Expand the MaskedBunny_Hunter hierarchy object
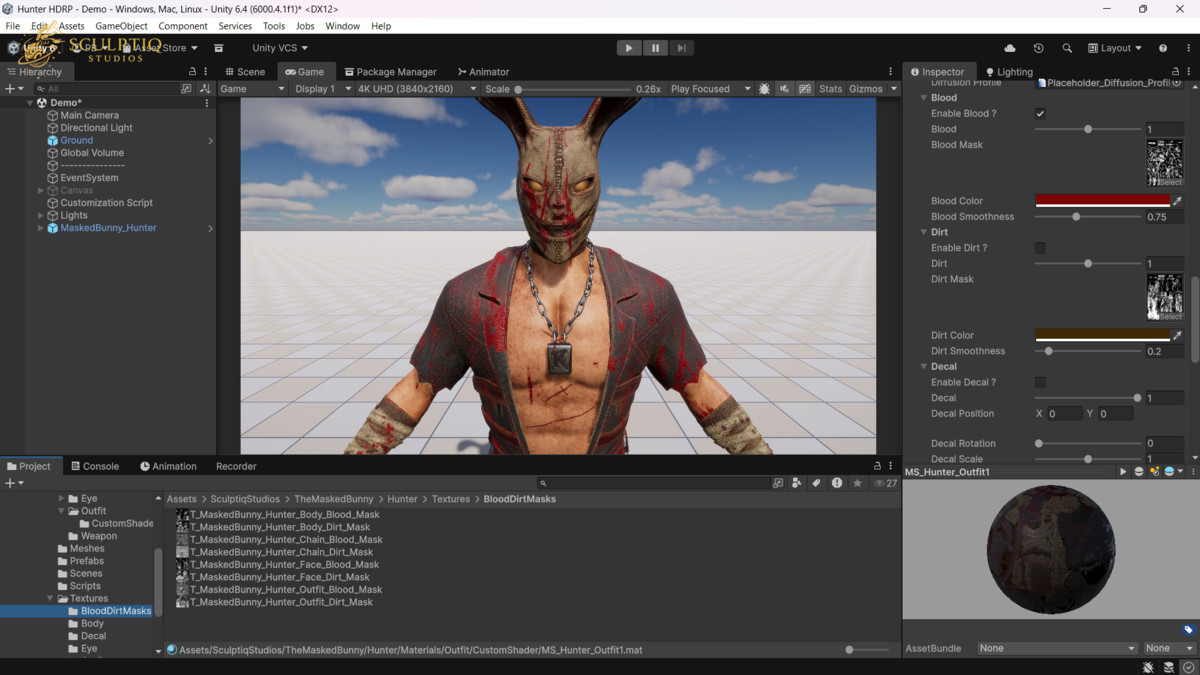The image size is (1200, 675). 41,228
